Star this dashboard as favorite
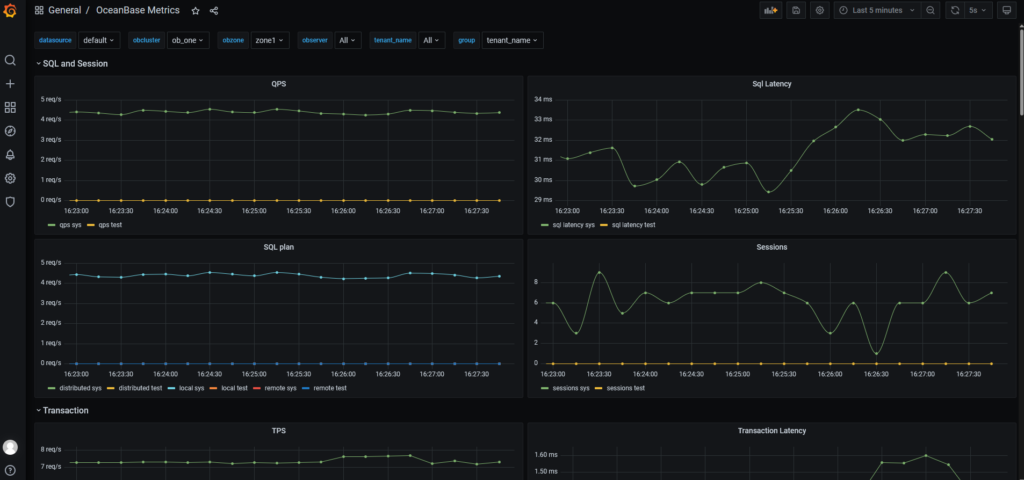This screenshot has width=1024, height=480. [195, 10]
